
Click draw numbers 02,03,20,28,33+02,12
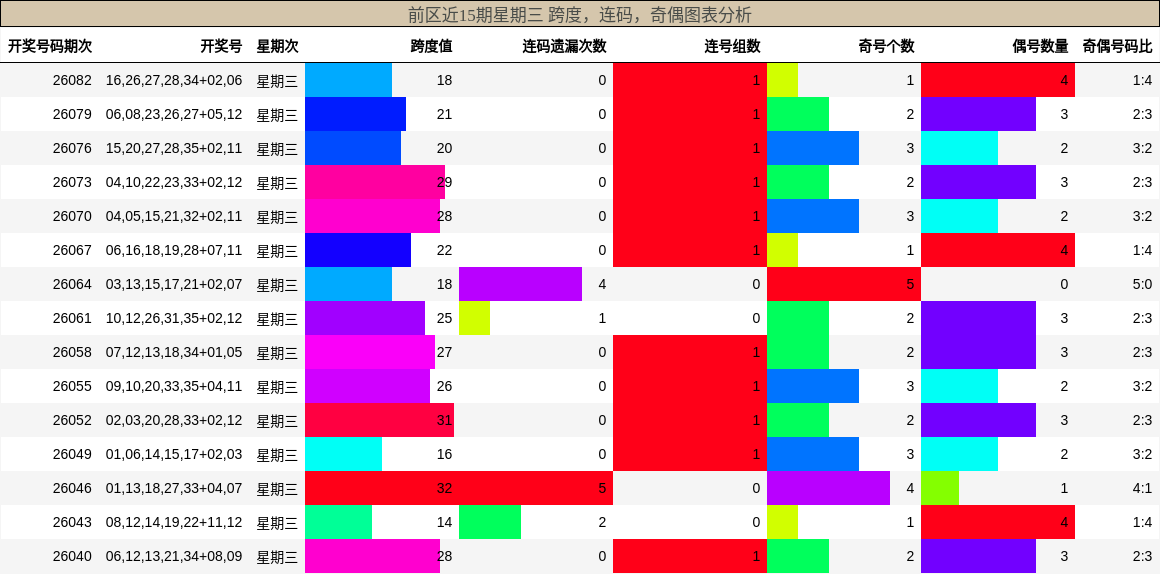(x=174, y=420)
